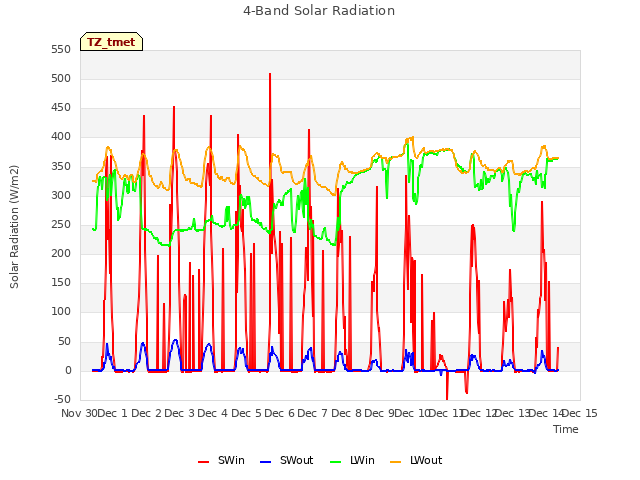Click the 500 y-axis tick label
The height and width of the screenshot is (480, 640).
[x=61, y=78]
